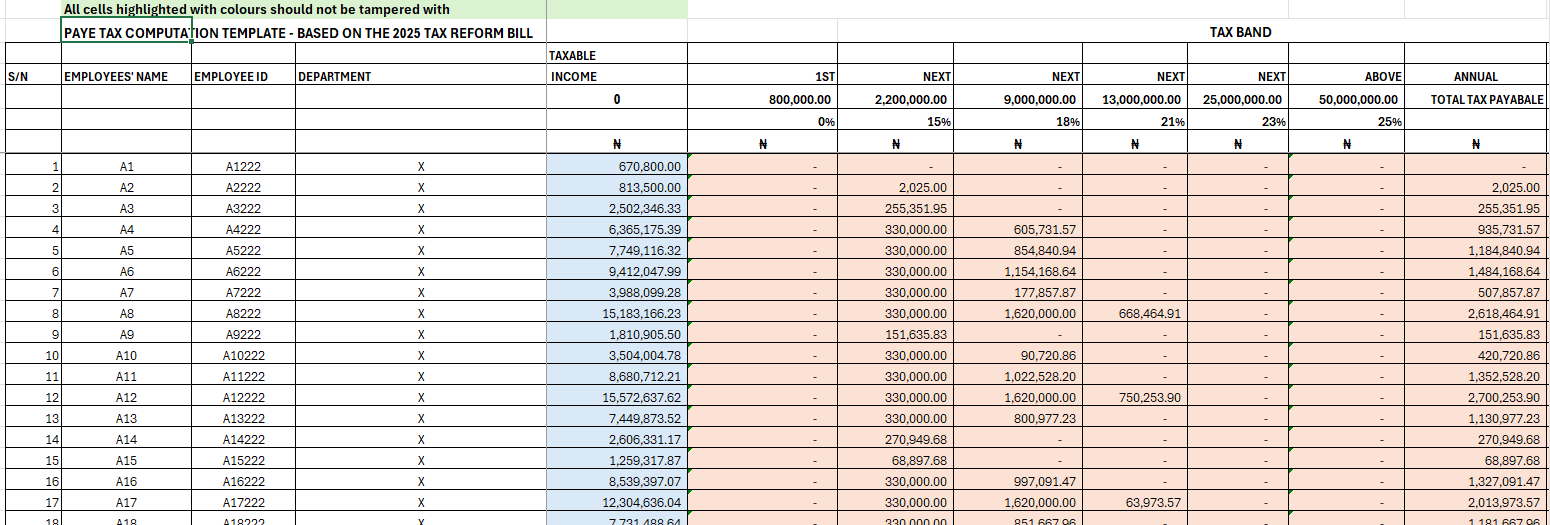Viewport: 1550px width, 525px height.
Task: Click taxable income 1,810,905.50
Action: click(617, 334)
